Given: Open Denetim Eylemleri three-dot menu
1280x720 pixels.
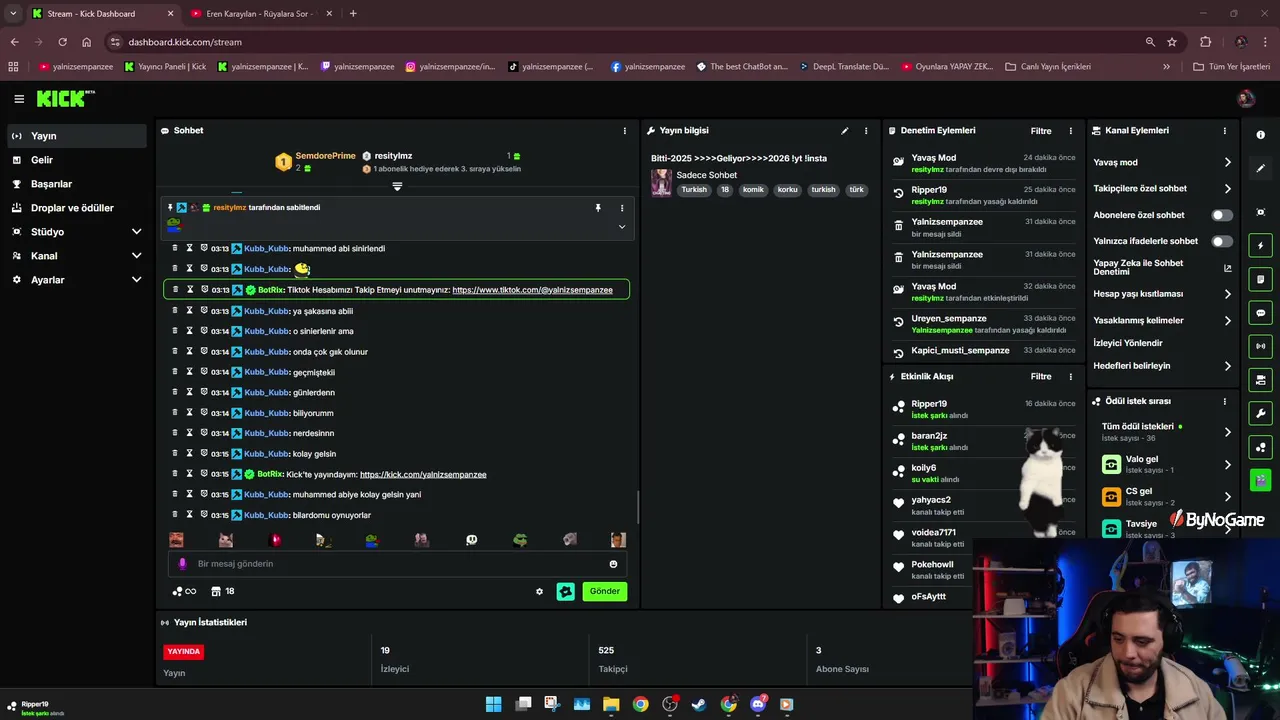Looking at the screenshot, I should click(x=1070, y=131).
